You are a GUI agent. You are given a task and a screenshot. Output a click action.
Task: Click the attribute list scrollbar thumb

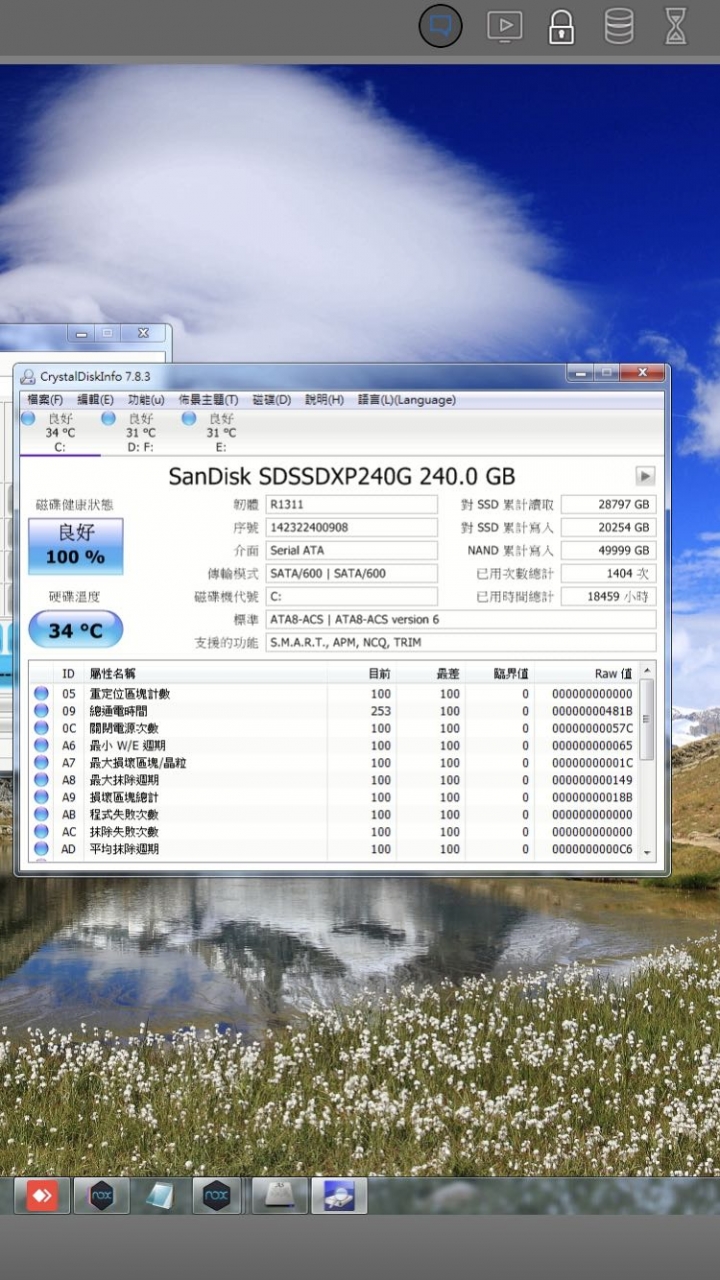tap(647, 719)
